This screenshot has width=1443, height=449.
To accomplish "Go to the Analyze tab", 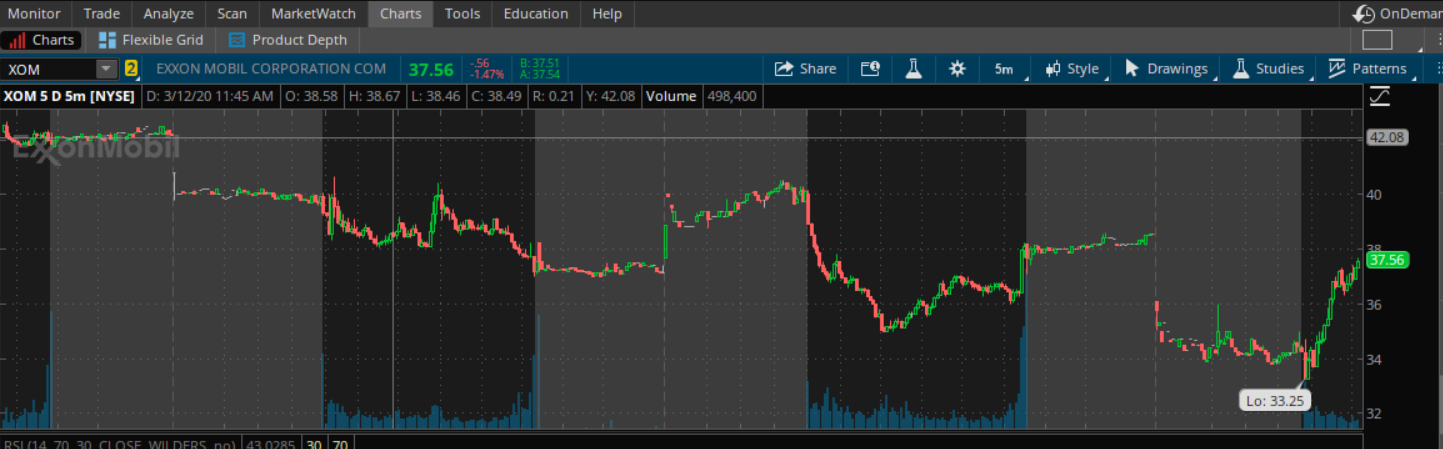I will pos(168,14).
